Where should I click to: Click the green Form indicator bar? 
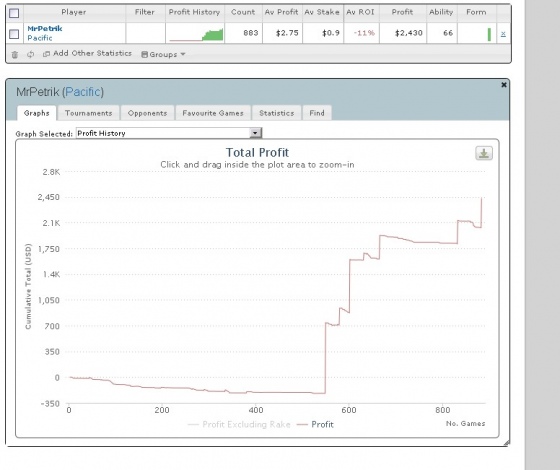tap(489, 35)
